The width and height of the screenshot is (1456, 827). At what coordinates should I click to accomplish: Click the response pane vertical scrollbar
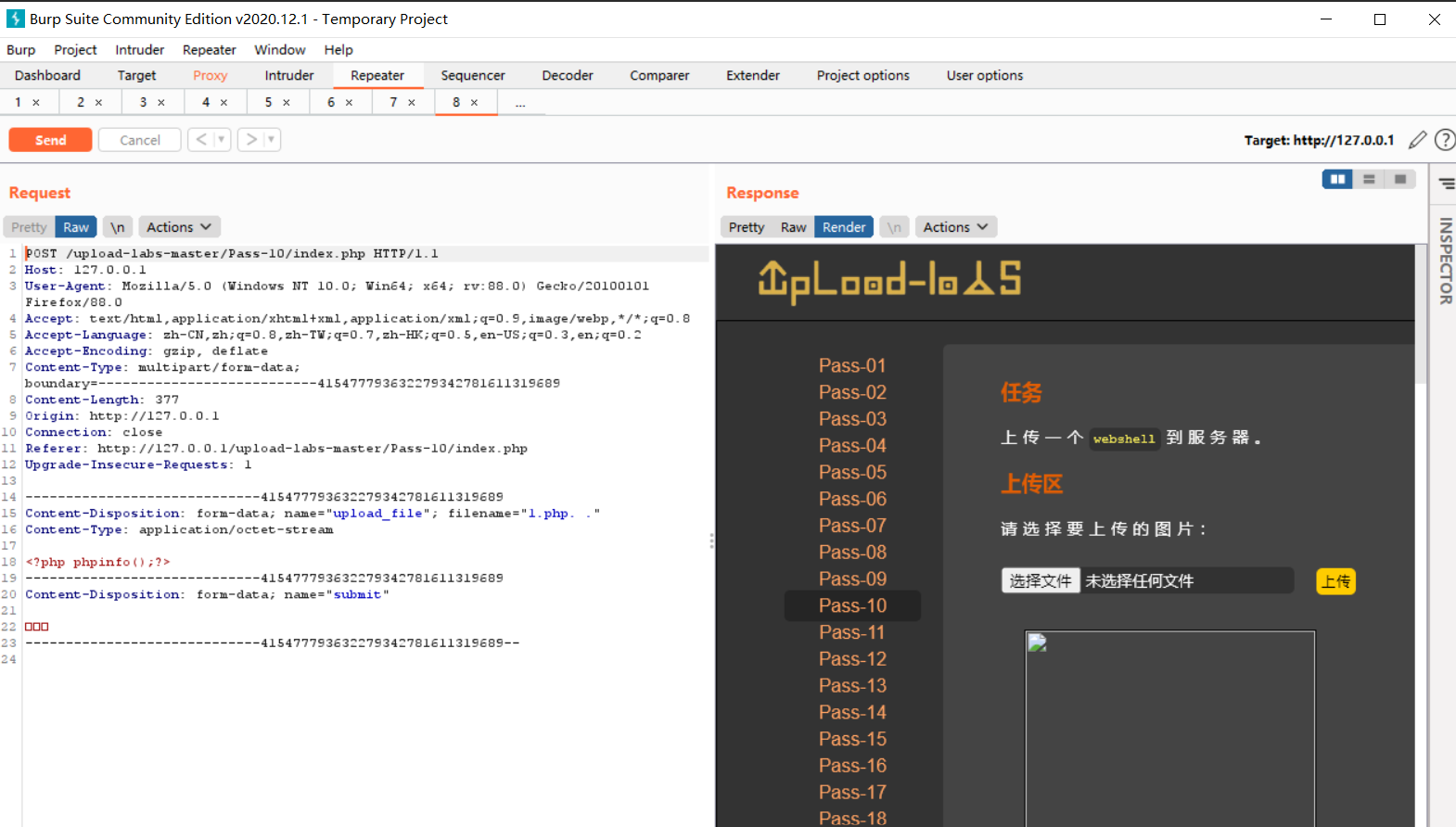[x=1421, y=316]
